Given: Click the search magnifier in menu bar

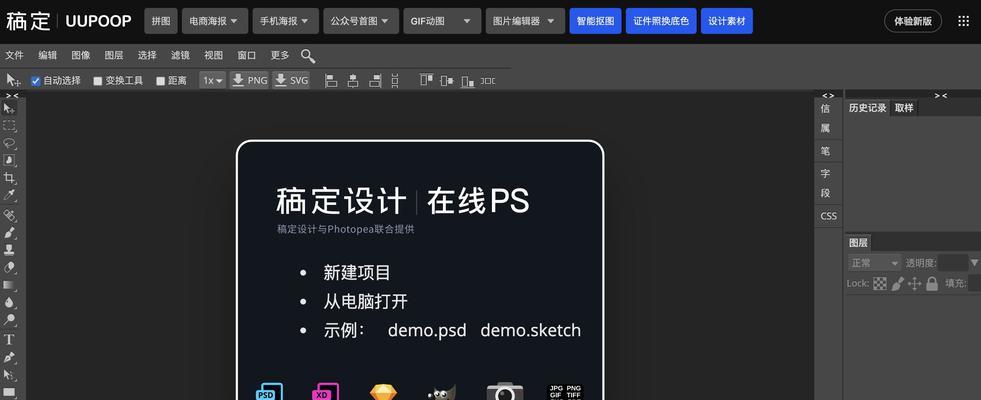Looking at the screenshot, I should pos(308,56).
